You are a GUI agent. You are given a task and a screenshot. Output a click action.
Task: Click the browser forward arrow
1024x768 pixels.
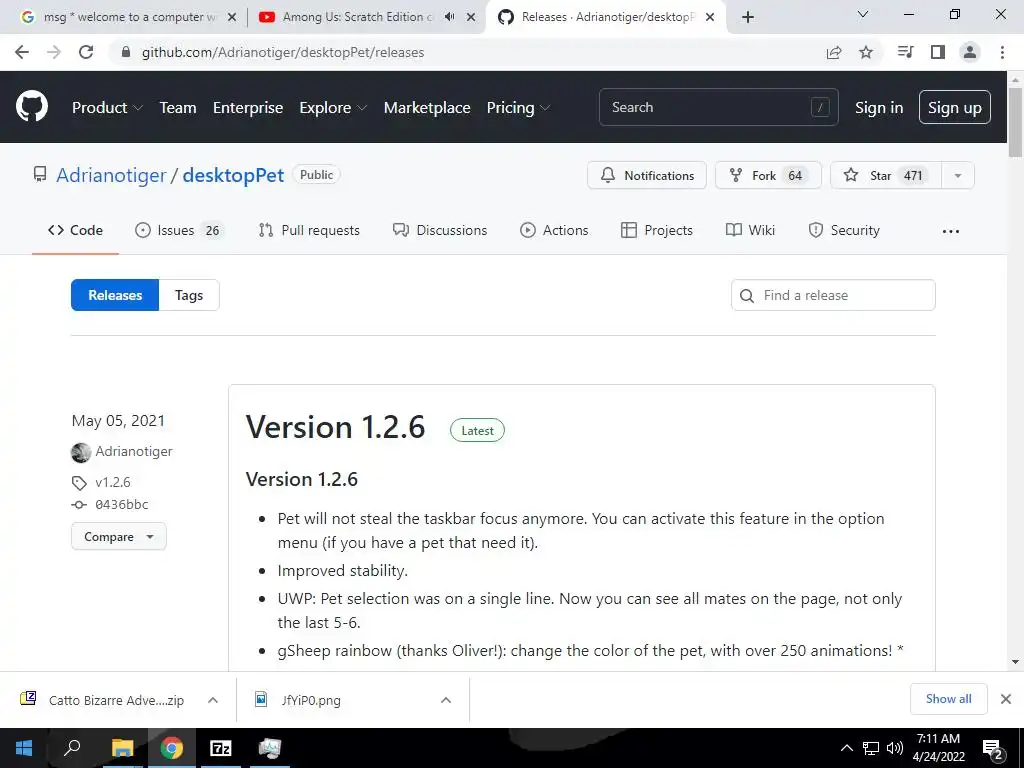point(54,52)
